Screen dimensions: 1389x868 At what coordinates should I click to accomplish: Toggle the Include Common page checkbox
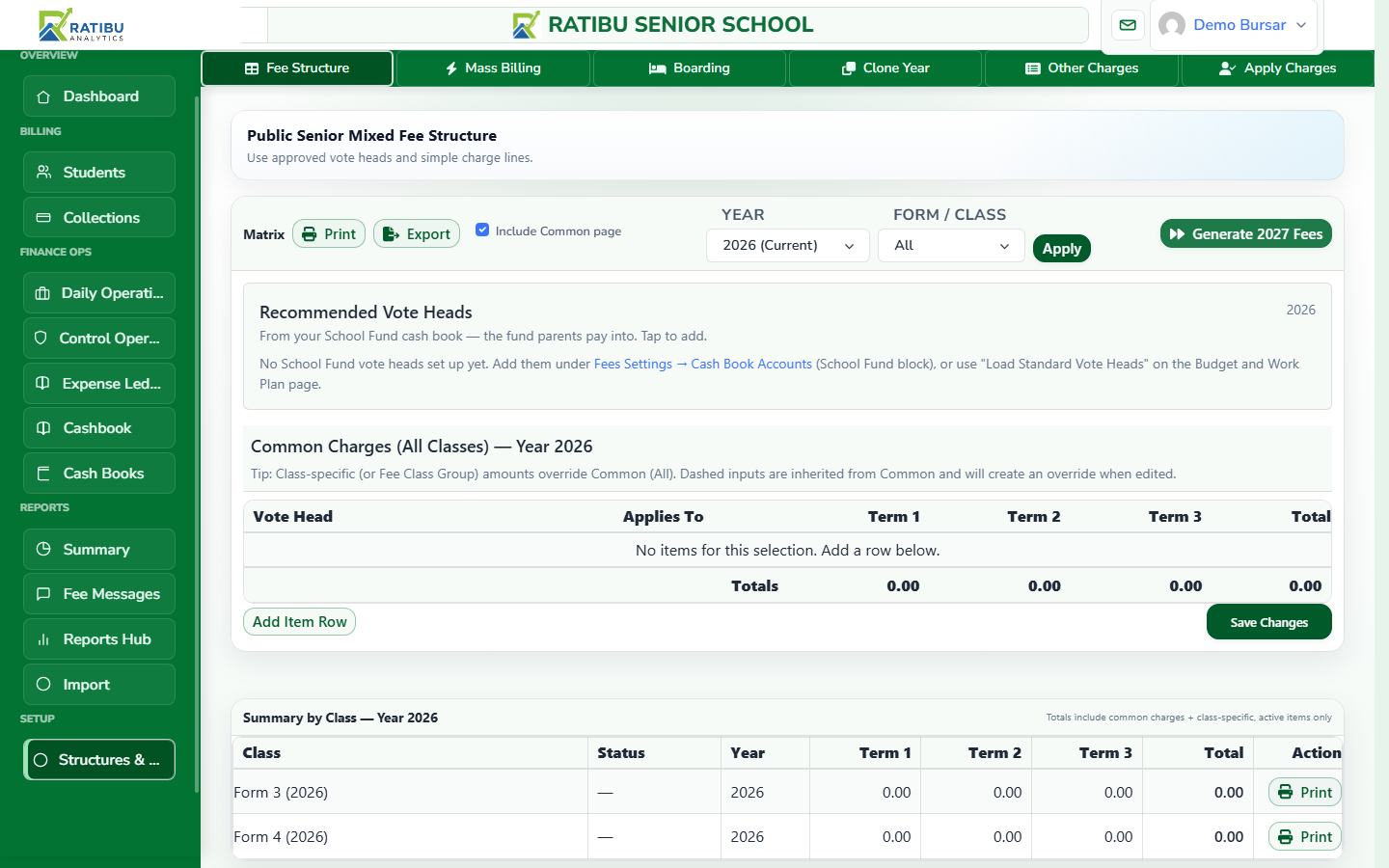(x=482, y=230)
